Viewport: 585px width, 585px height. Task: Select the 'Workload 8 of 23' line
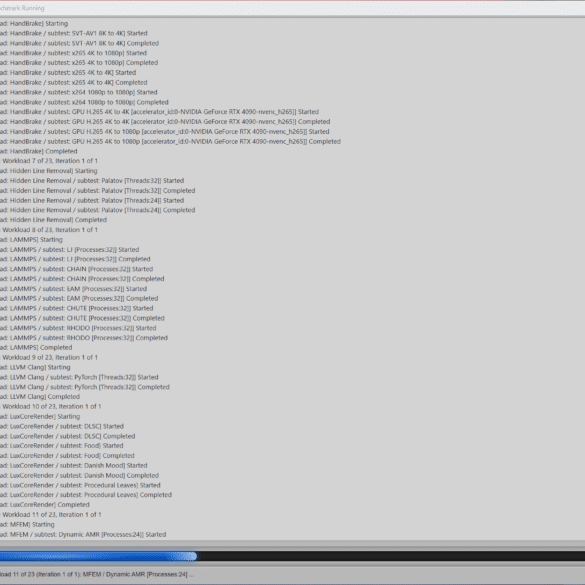coord(49,230)
